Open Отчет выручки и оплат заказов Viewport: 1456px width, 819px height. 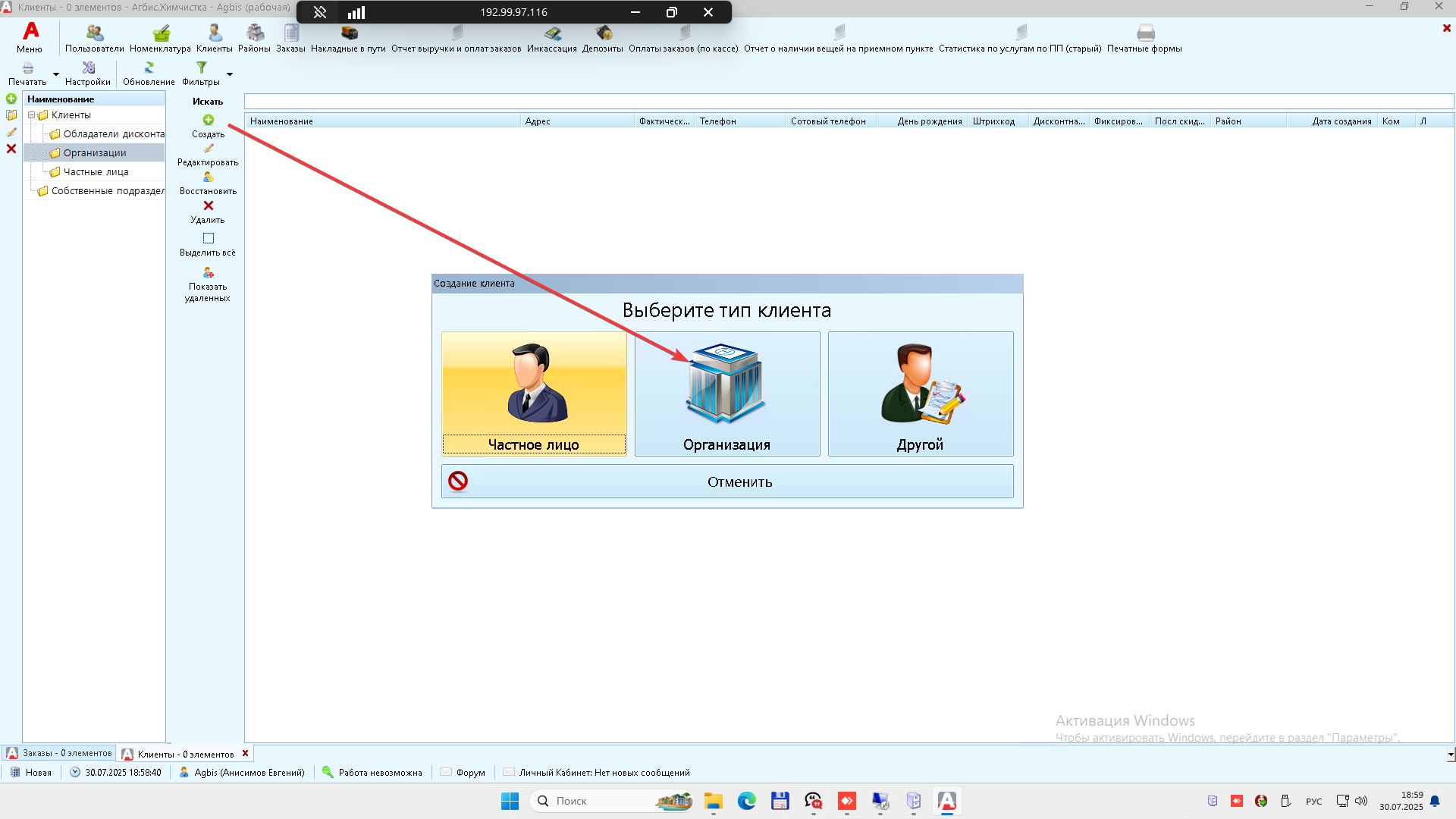[457, 38]
